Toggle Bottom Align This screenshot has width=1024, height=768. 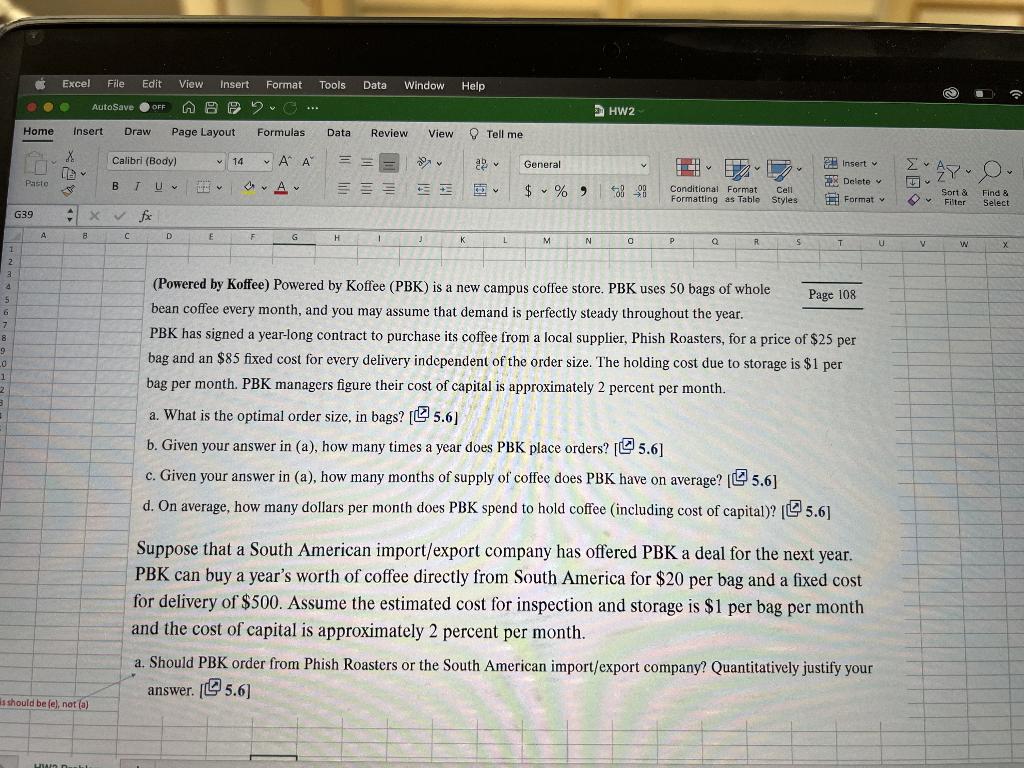389,163
